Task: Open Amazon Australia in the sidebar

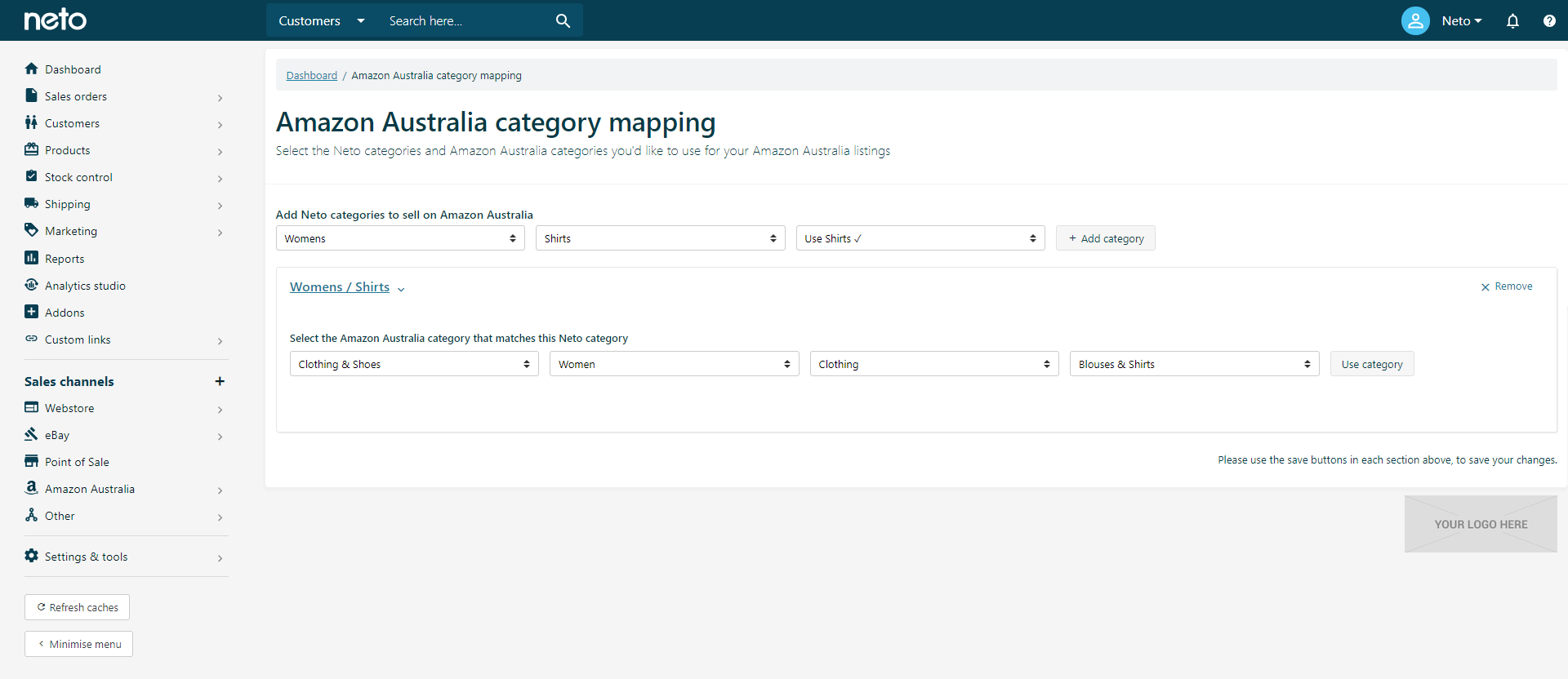Action: (x=90, y=489)
